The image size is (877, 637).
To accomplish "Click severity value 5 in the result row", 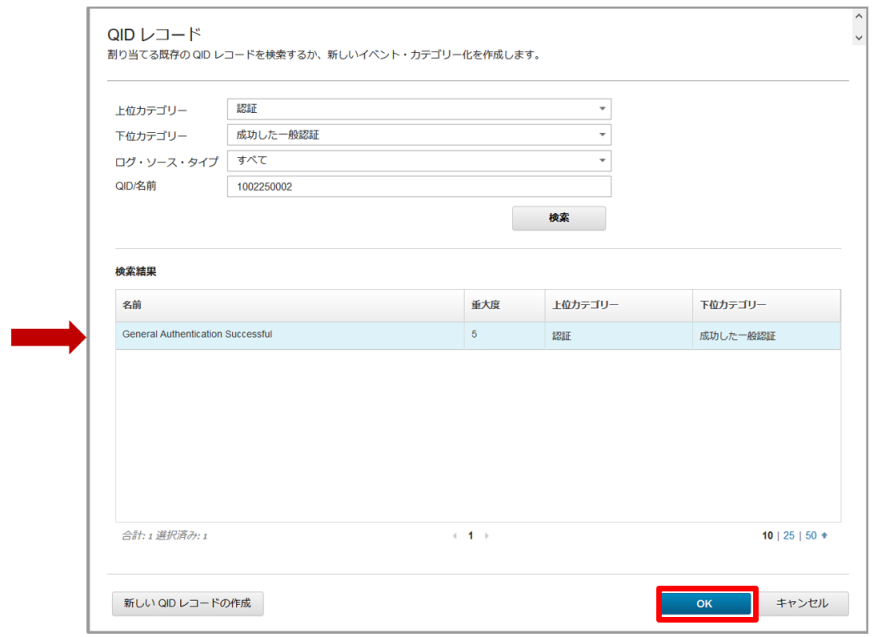I will click(x=474, y=334).
